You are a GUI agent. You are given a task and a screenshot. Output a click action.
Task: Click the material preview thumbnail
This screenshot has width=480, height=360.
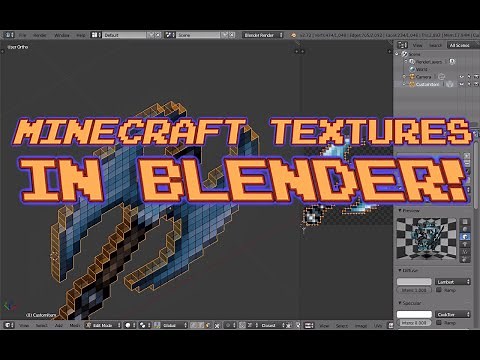point(426,239)
